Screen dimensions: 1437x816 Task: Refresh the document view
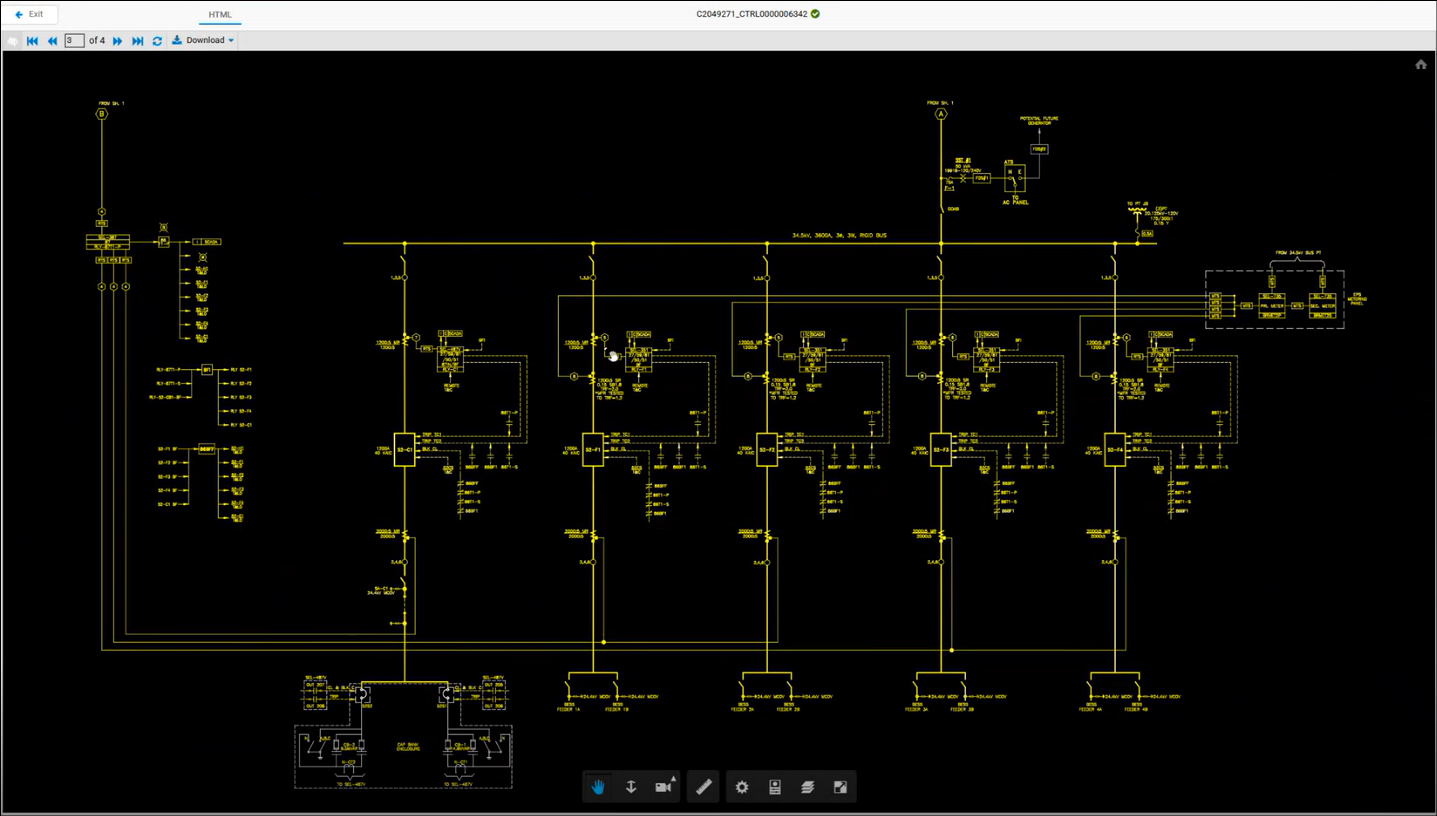157,41
